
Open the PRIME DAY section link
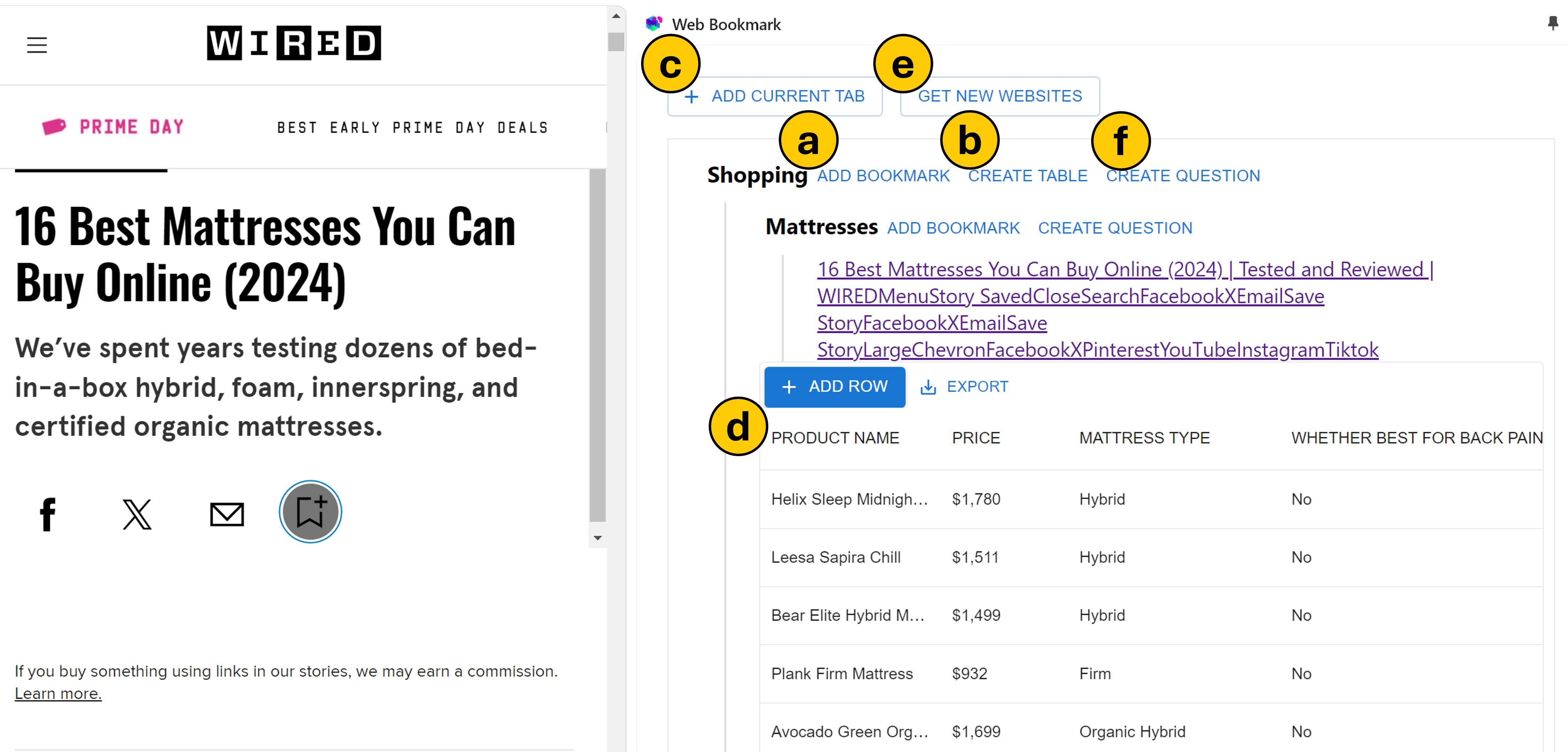(131, 126)
